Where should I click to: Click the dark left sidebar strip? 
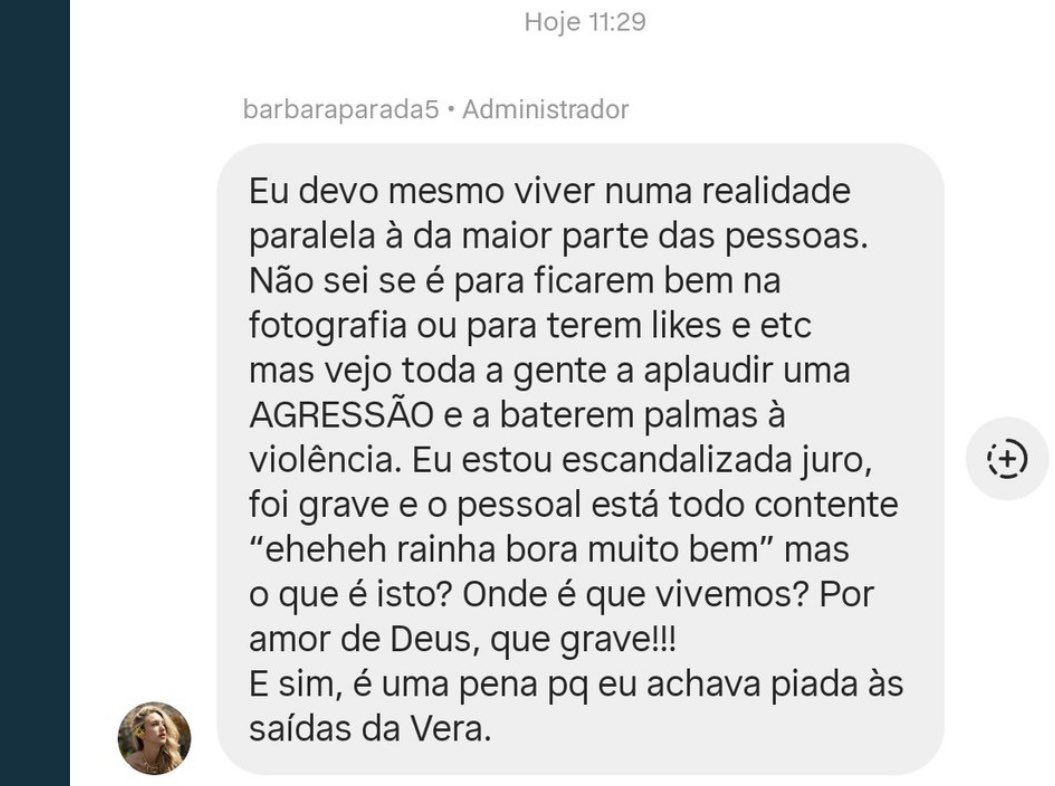[x=35, y=393]
